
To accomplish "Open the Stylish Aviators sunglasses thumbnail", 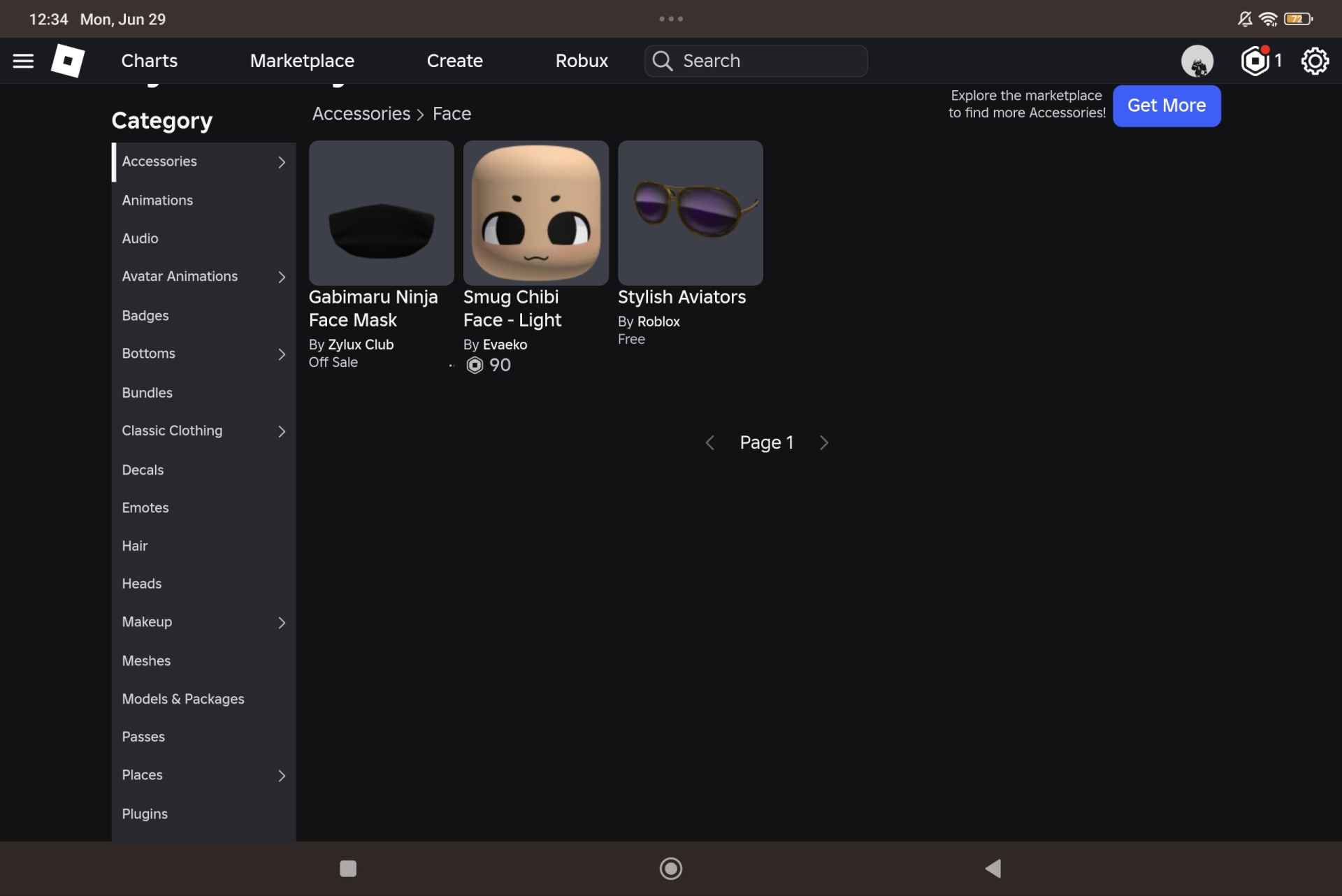I will pyautogui.click(x=690, y=212).
